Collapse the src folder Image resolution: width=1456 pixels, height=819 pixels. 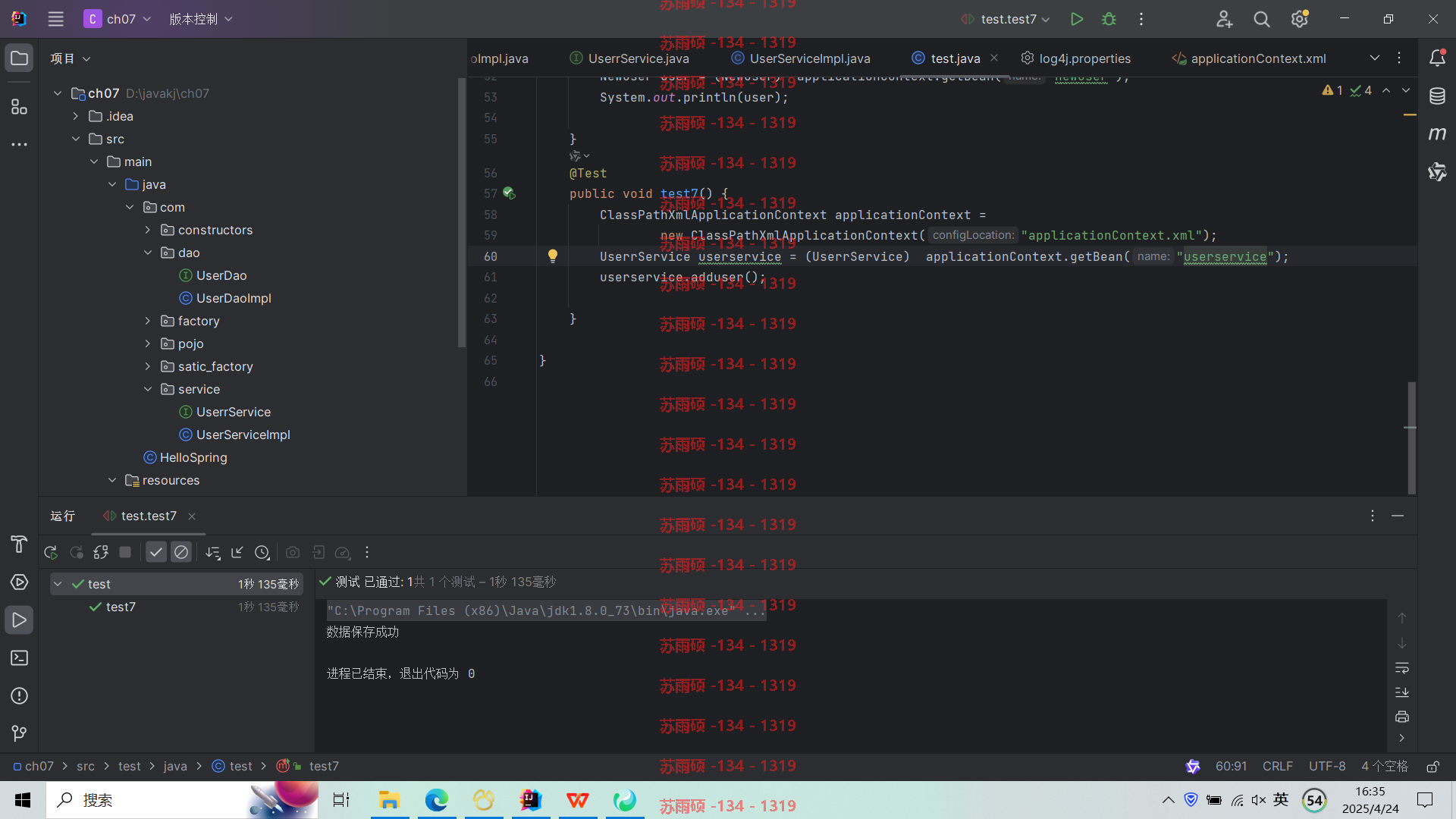[x=76, y=139]
